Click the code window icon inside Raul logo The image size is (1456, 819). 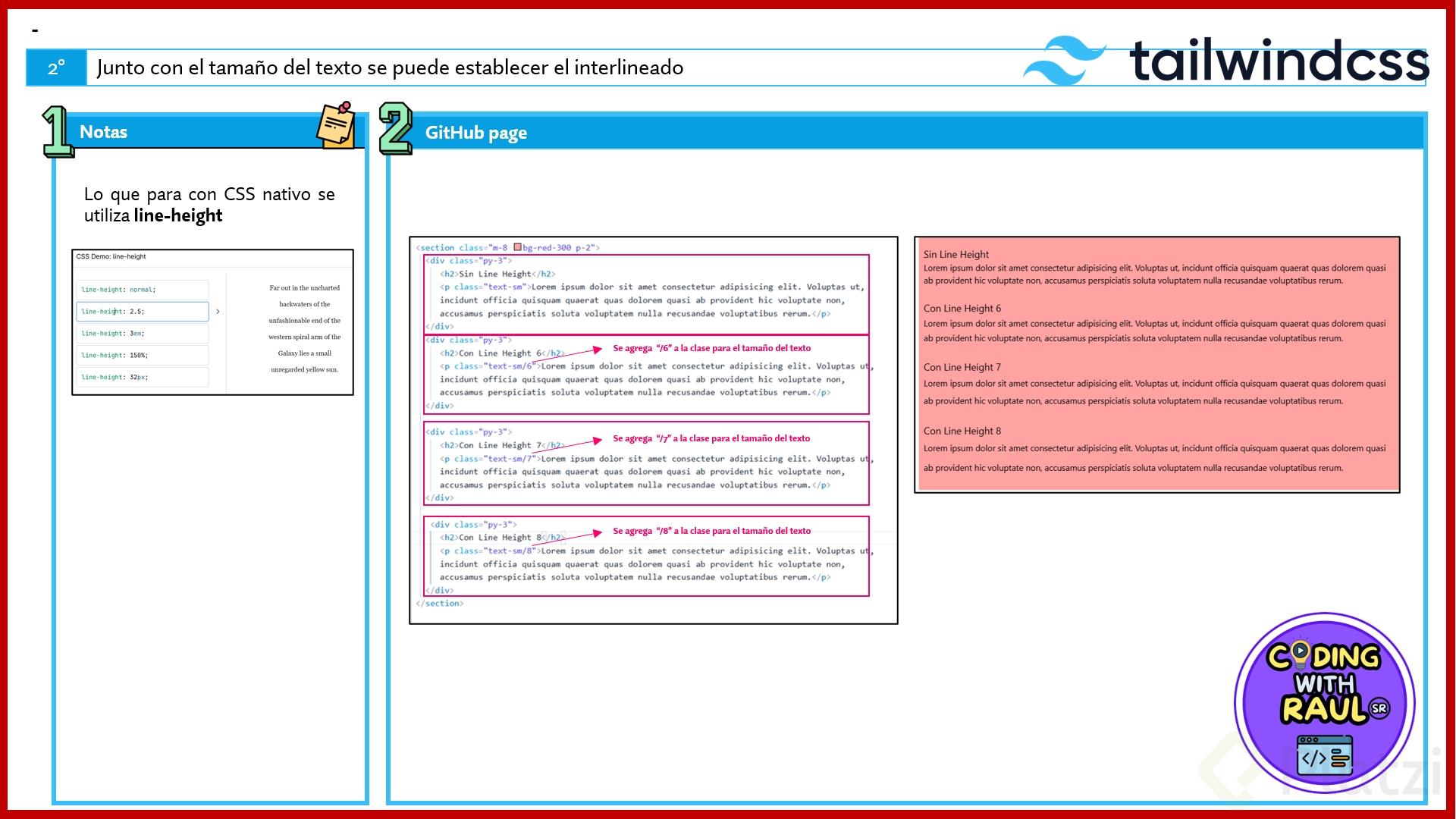click(x=1324, y=756)
